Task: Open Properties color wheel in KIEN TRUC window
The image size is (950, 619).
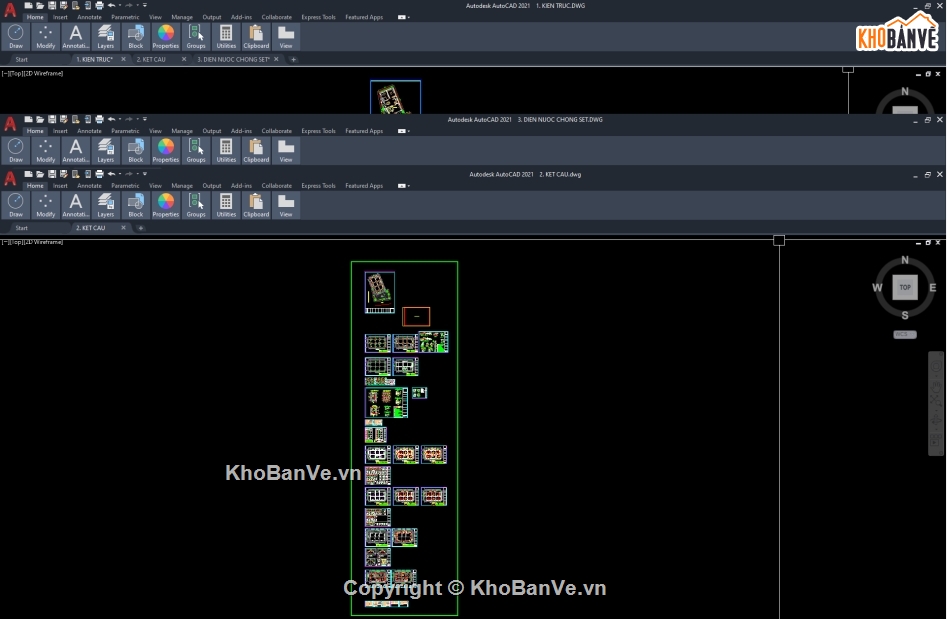Action: [x=165, y=37]
